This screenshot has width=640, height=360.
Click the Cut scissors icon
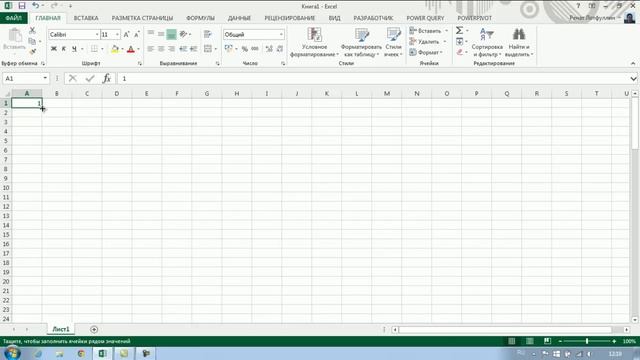click(x=32, y=31)
